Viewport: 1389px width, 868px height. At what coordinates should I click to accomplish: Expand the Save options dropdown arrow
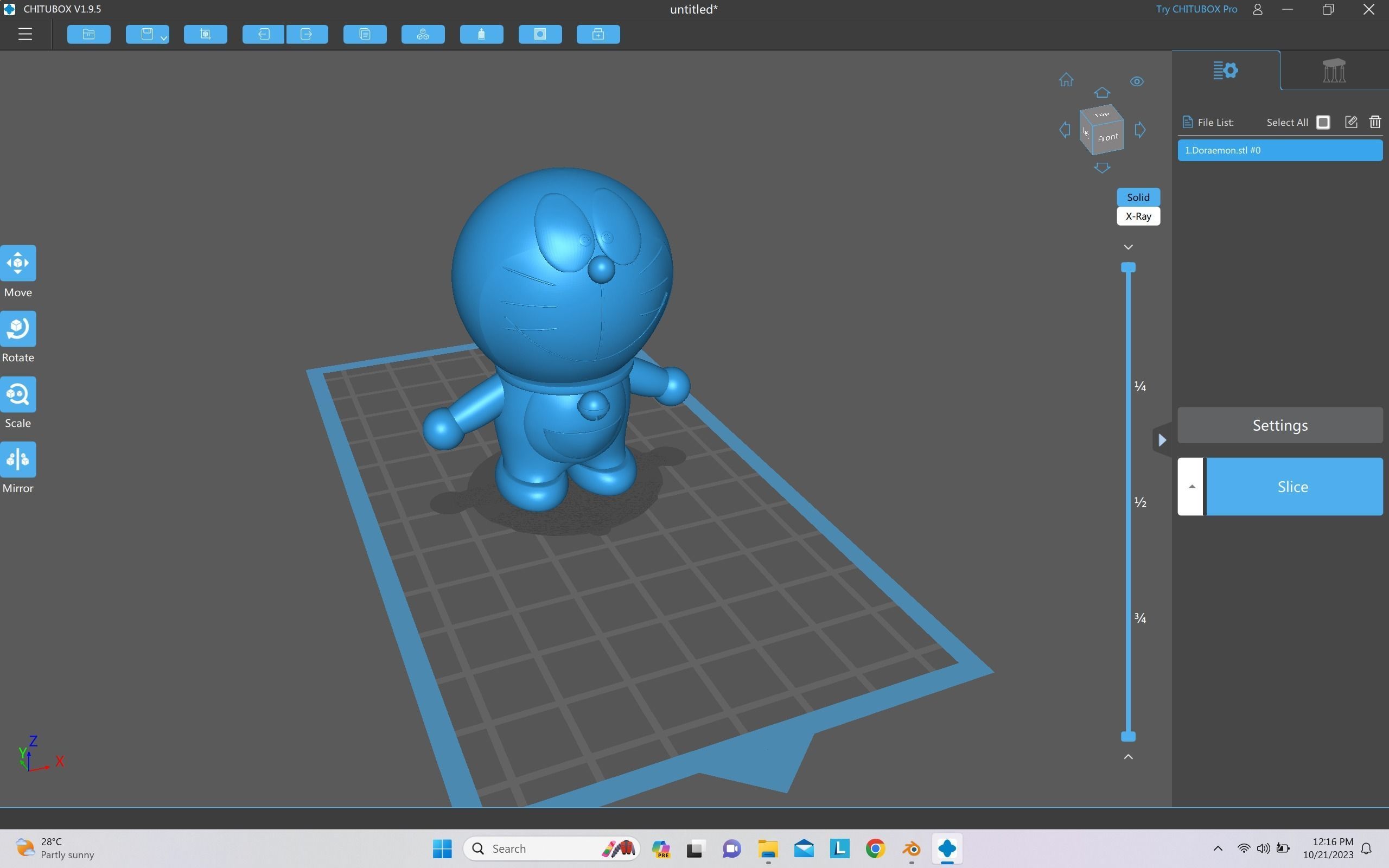[x=164, y=38]
